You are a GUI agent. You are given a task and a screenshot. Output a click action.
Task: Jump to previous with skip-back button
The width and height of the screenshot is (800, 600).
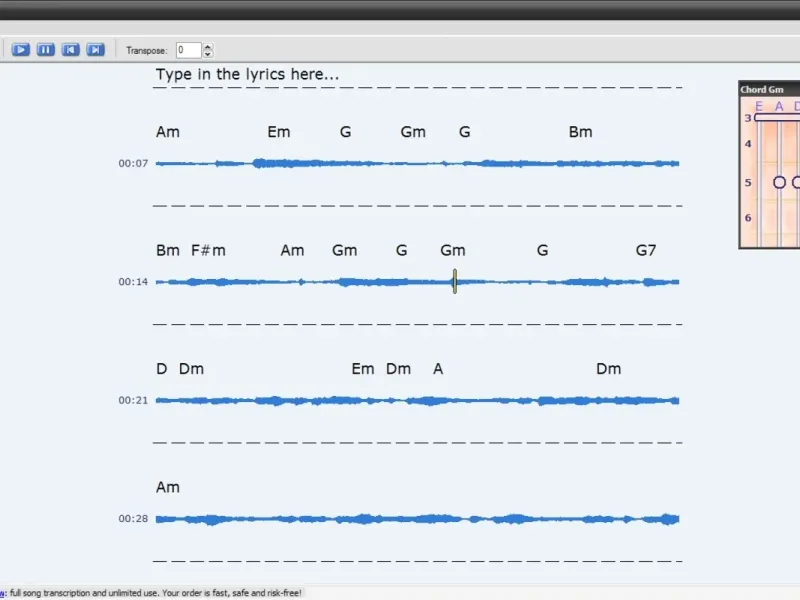click(x=70, y=49)
